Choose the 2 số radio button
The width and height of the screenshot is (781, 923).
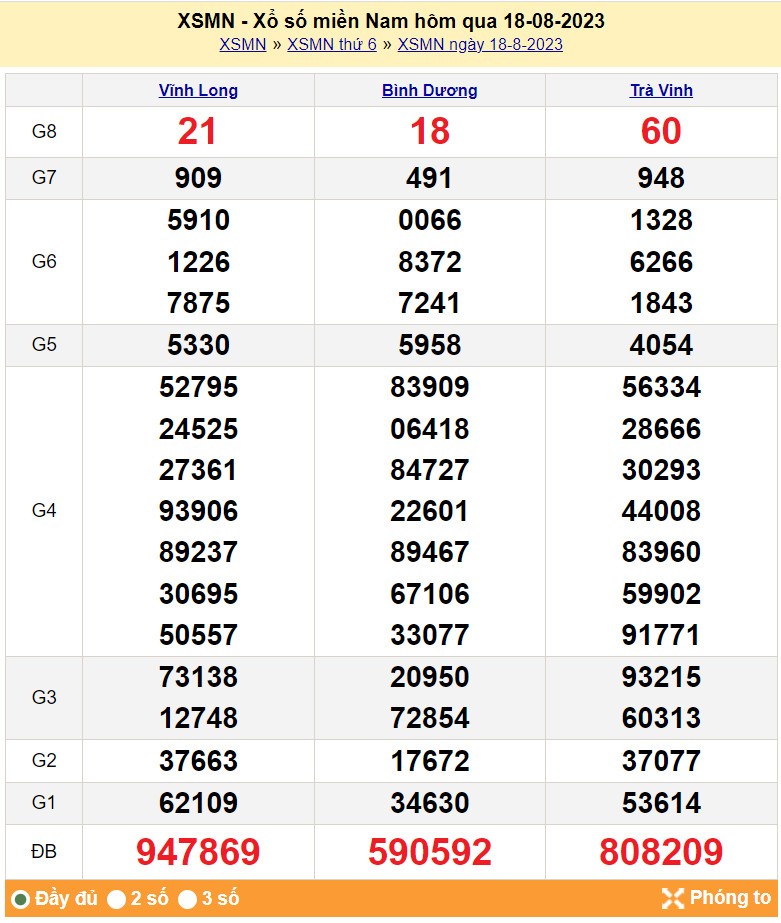[117, 898]
